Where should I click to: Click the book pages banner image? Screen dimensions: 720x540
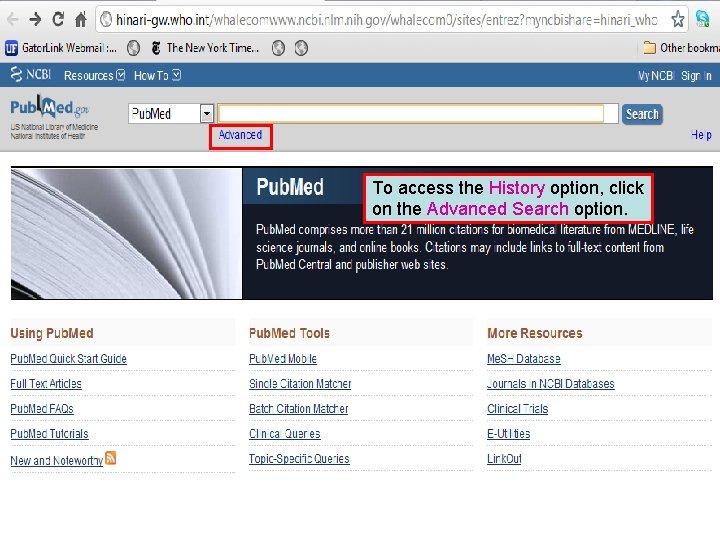point(126,233)
